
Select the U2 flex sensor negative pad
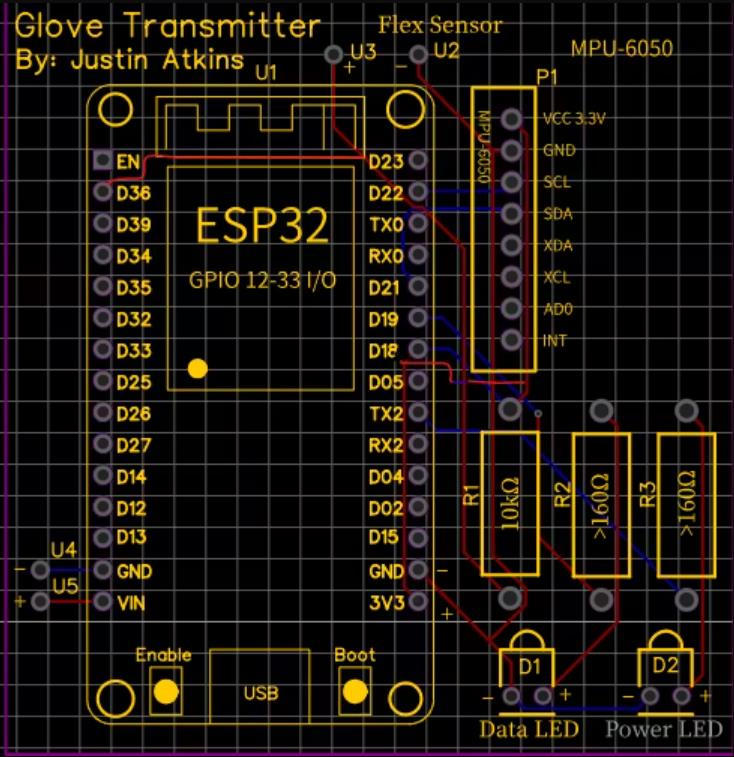tap(418, 54)
